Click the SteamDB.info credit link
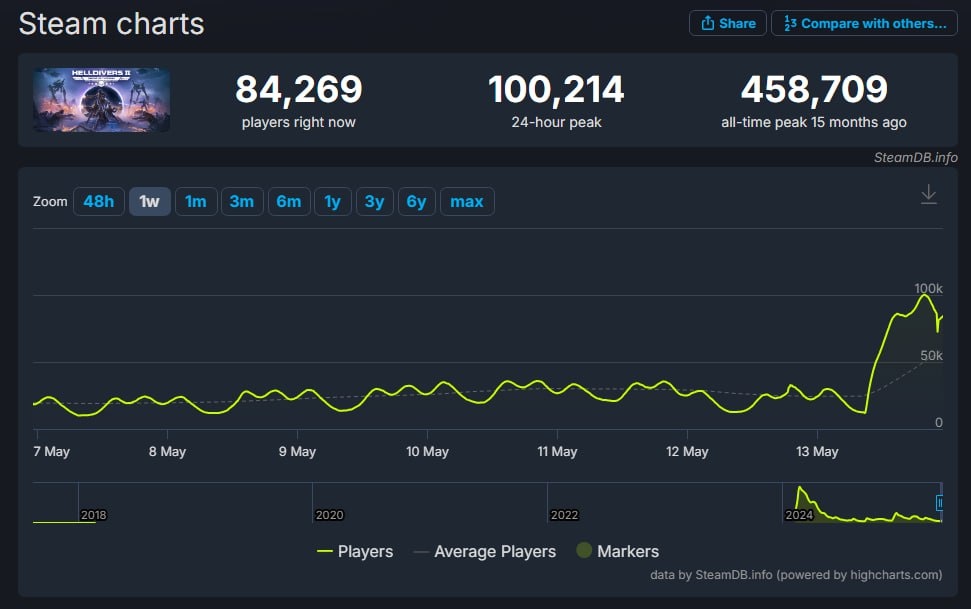The width and height of the screenshot is (971, 609). [x=915, y=157]
